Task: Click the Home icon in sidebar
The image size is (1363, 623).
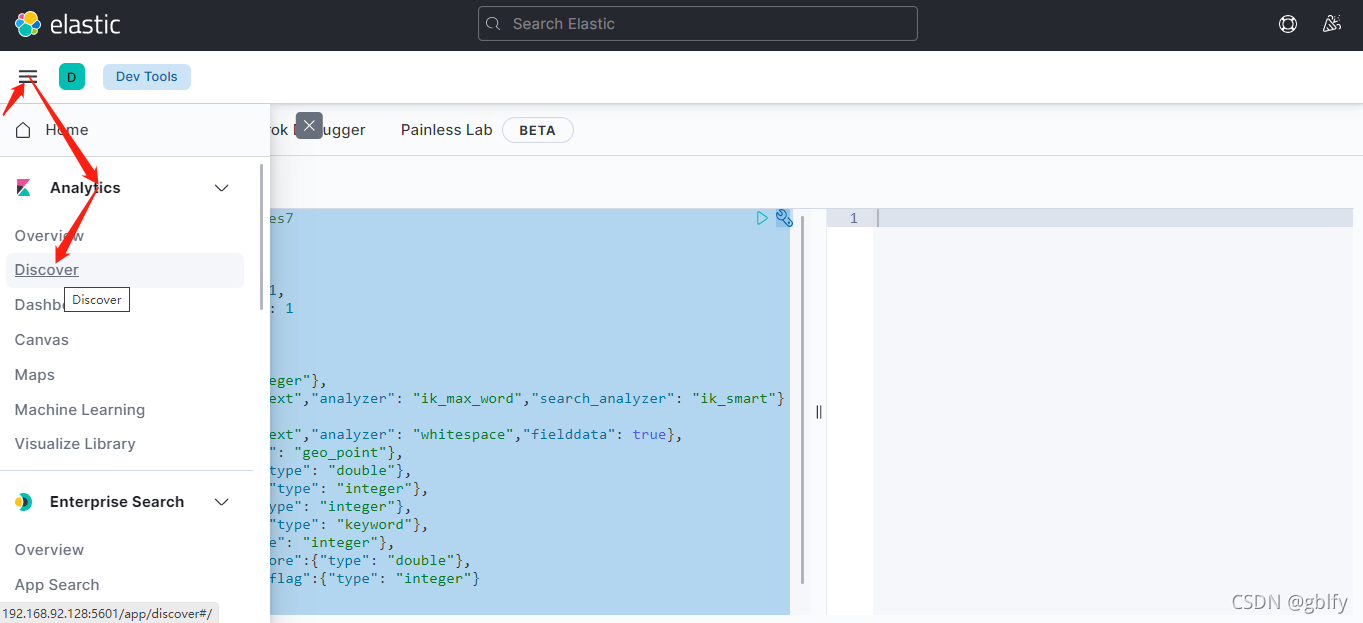Action: click(23, 130)
